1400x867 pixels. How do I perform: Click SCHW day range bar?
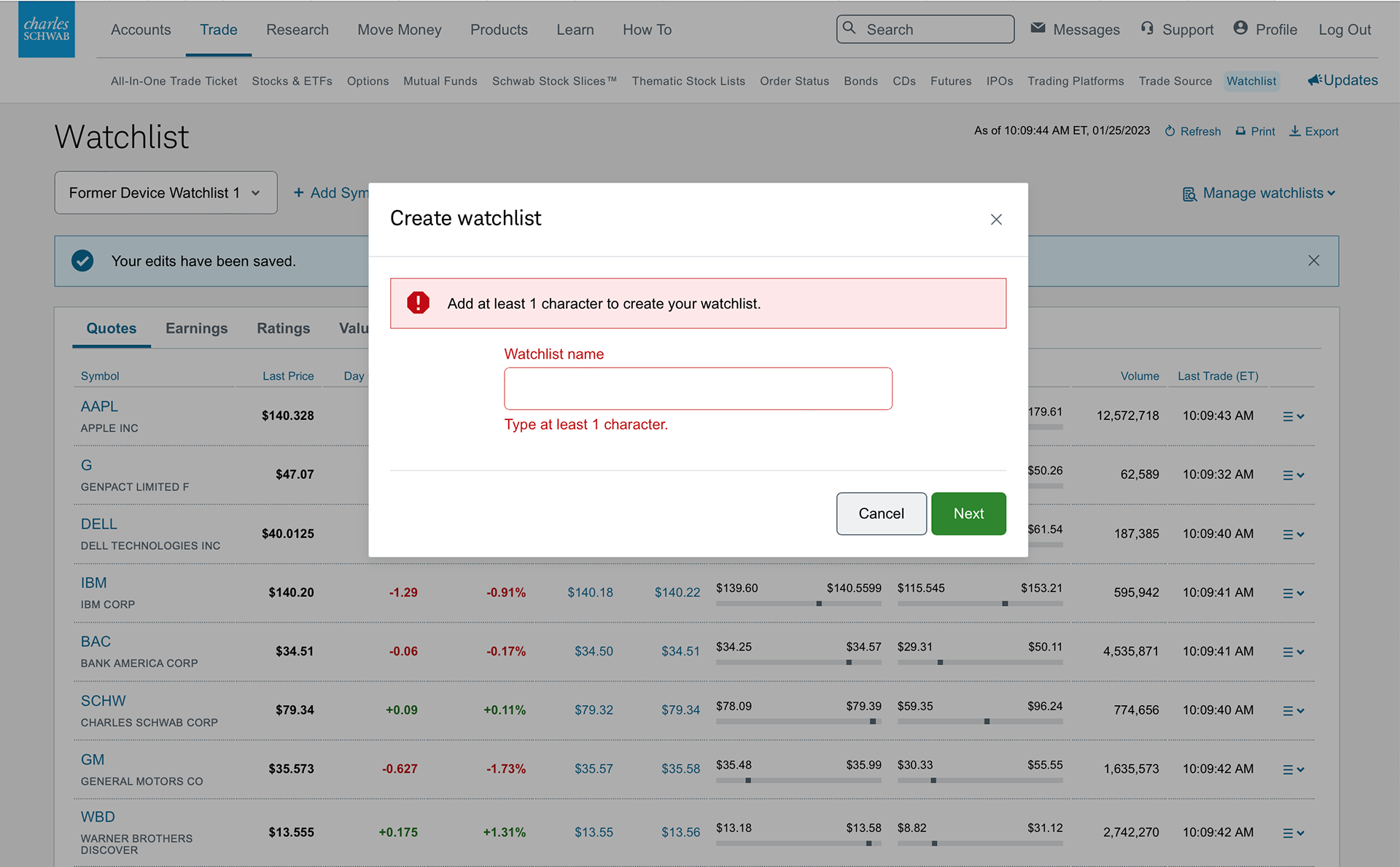point(798,722)
